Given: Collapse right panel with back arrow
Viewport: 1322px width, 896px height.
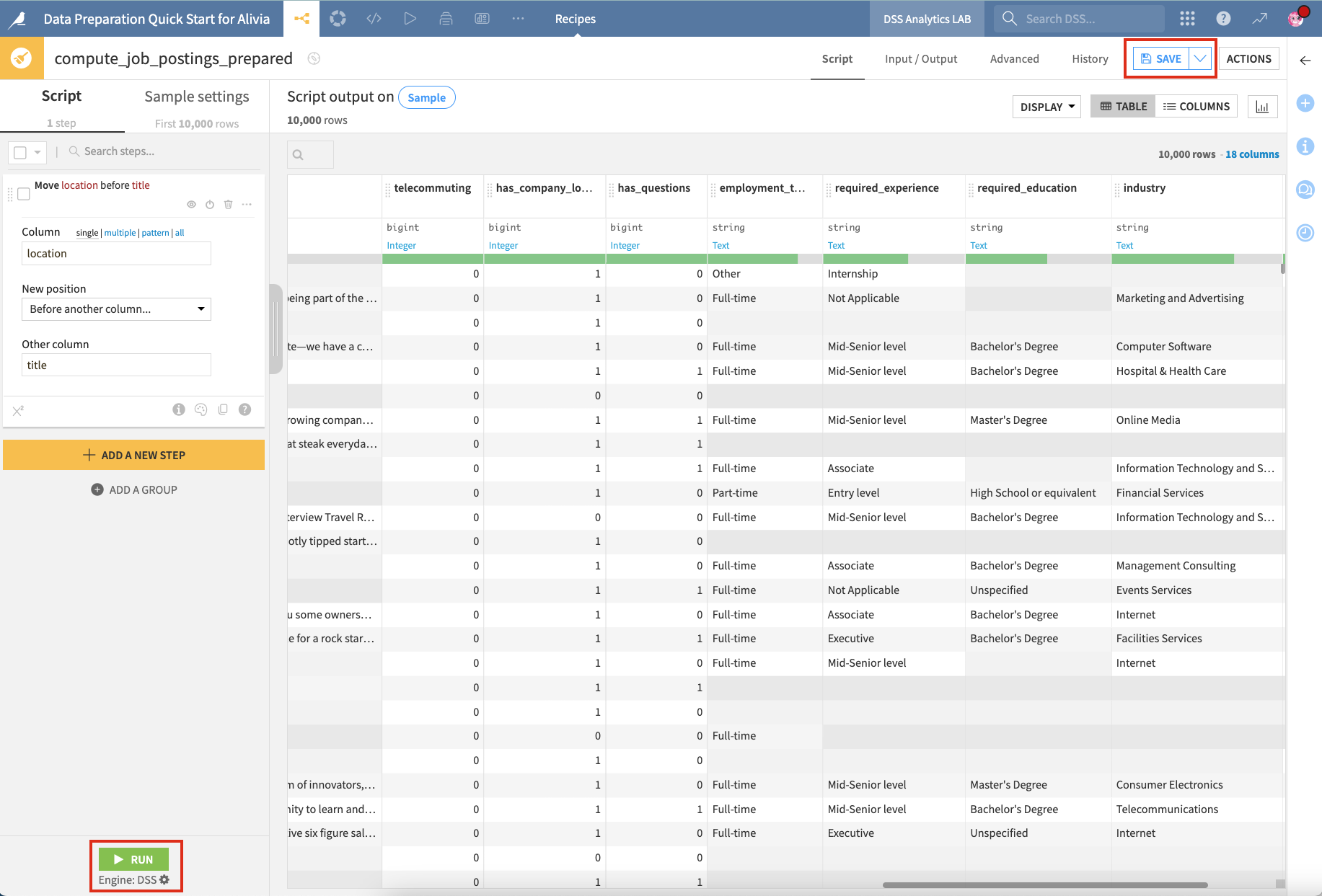Looking at the screenshot, I should [x=1305, y=61].
